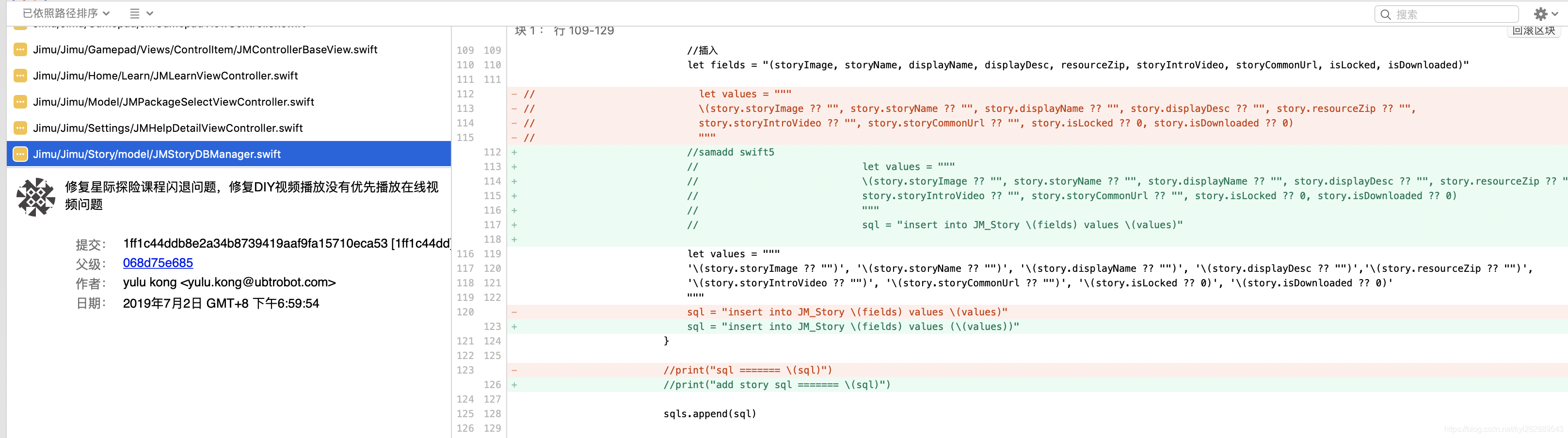Click the commit date 2019年7月2日 text
The image size is (1568, 438).
click(x=221, y=303)
